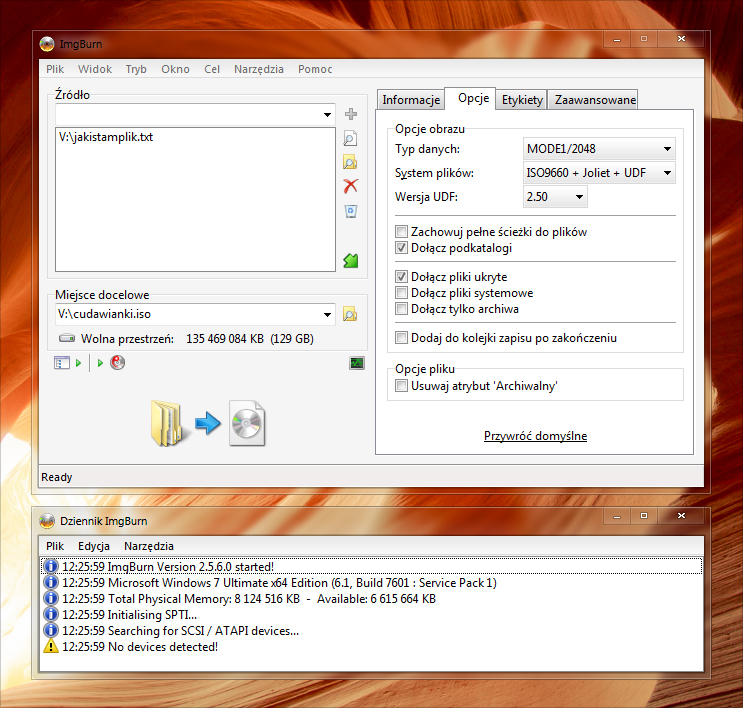743x708 pixels.
Task: Check Dodaj do kolejki zapisu po zakończeniu
Action: click(x=401, y=338)
